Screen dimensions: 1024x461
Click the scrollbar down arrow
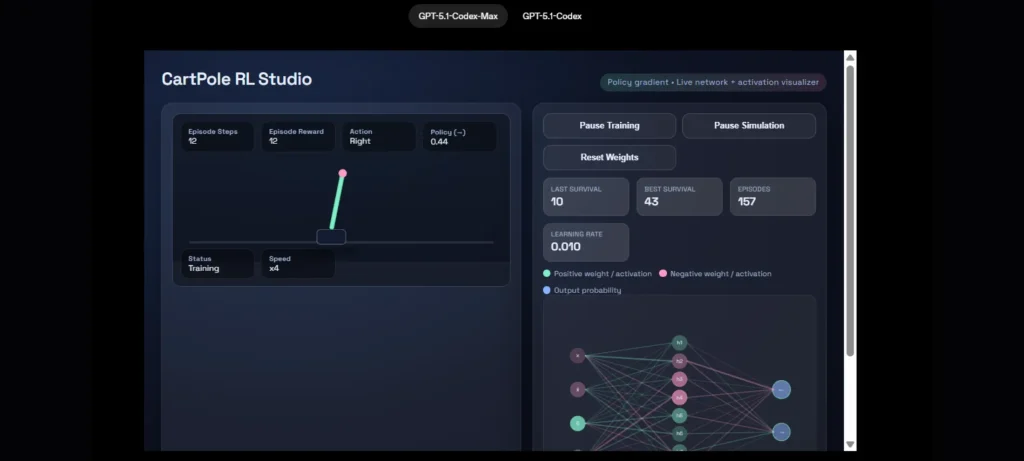coord(850,444)
